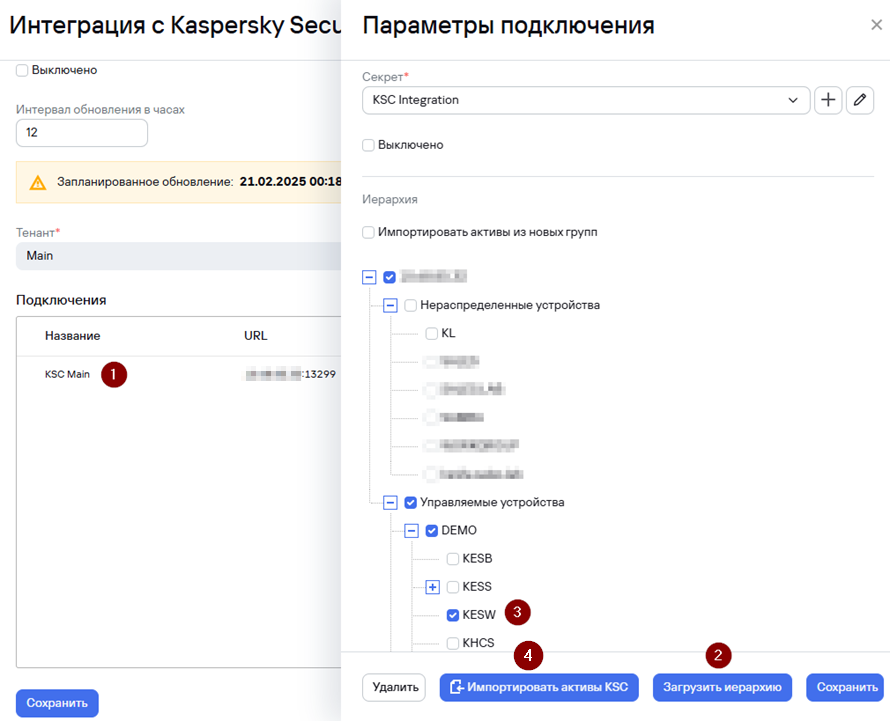This screenshot has height=721, width=890.
Task: Check Нераспределенные устройства checkbox
Action: coord(410,305)
